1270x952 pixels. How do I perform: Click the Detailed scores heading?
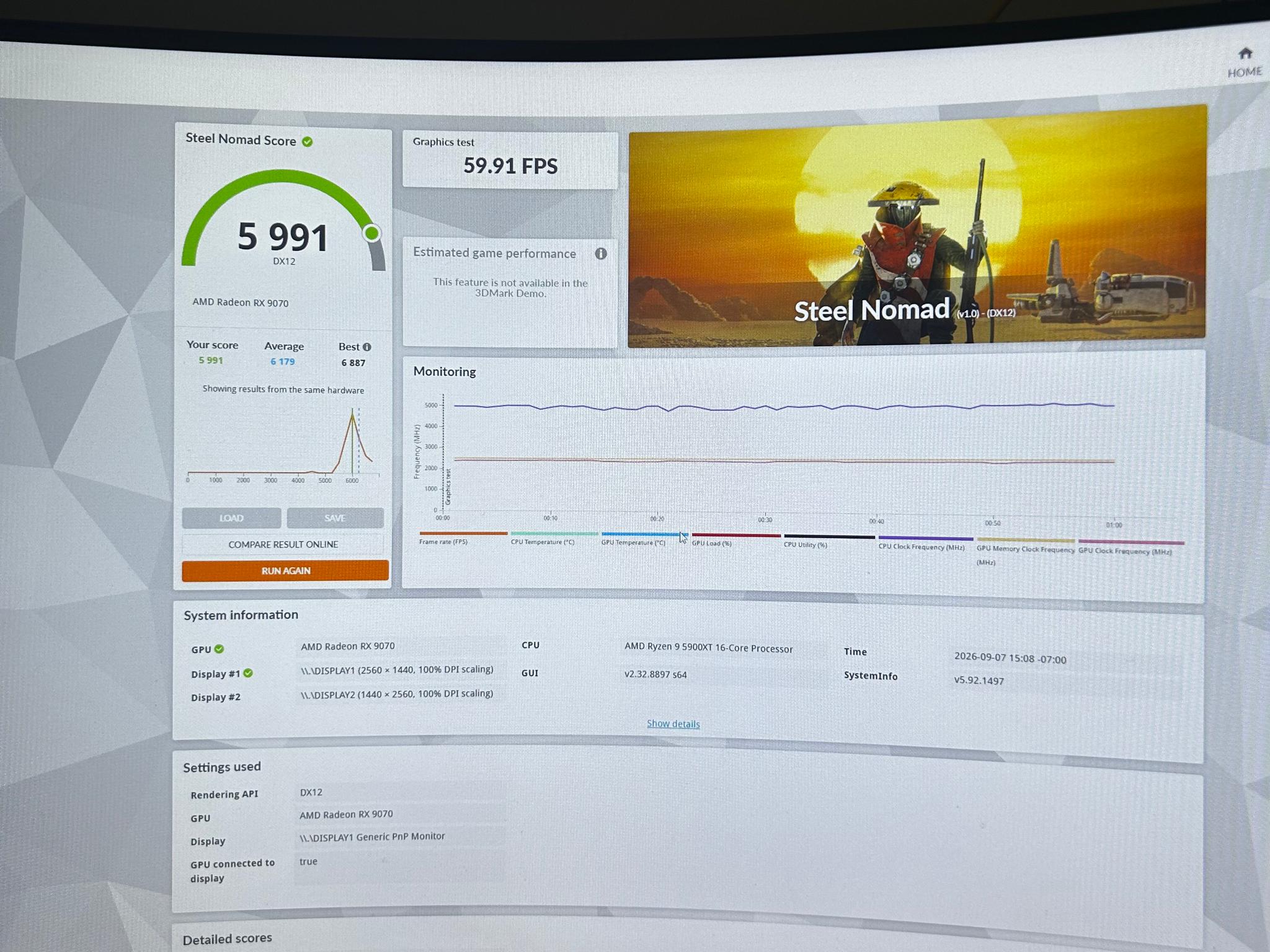point(227,938)
